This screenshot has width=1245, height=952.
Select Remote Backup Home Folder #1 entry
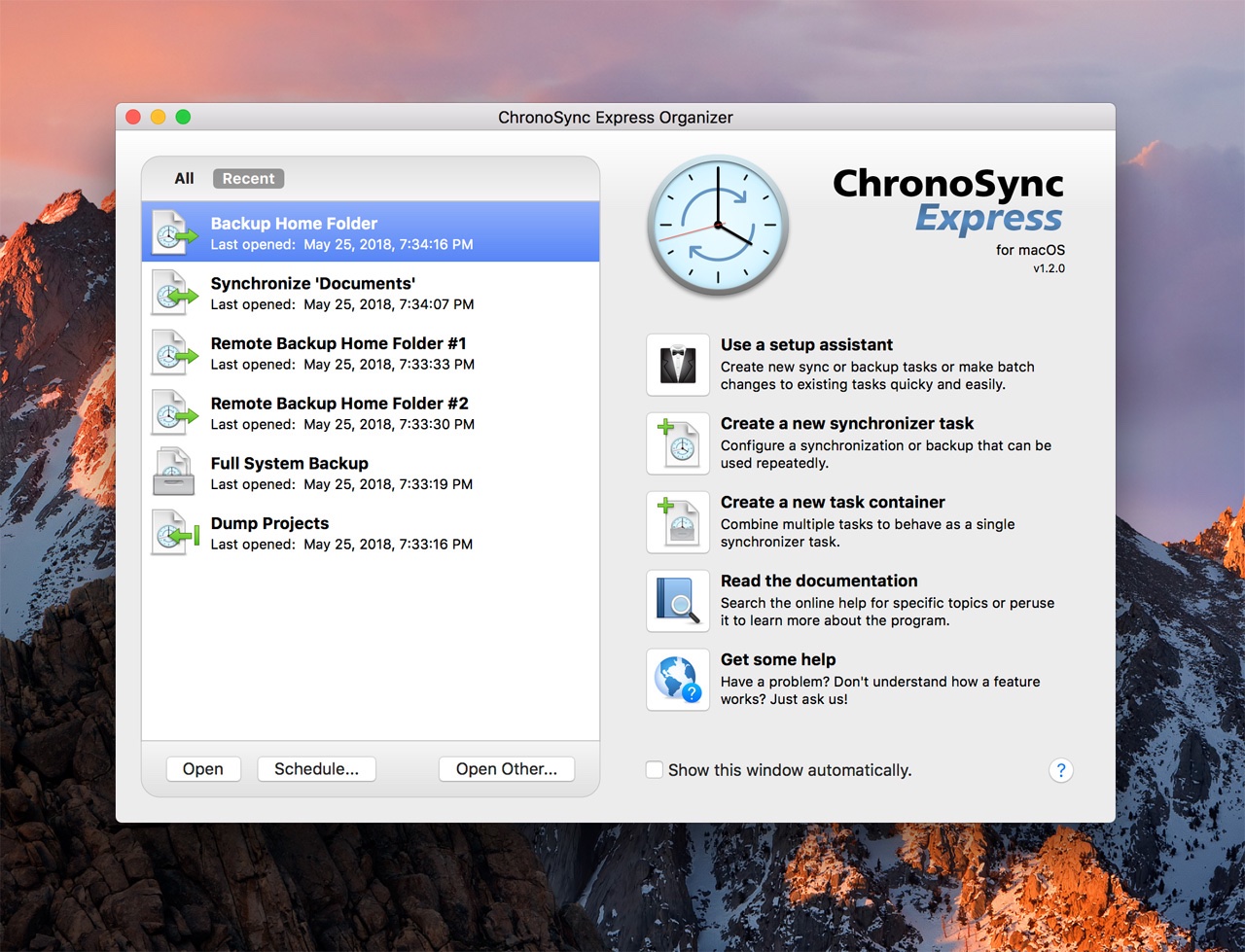pos(370,353)
